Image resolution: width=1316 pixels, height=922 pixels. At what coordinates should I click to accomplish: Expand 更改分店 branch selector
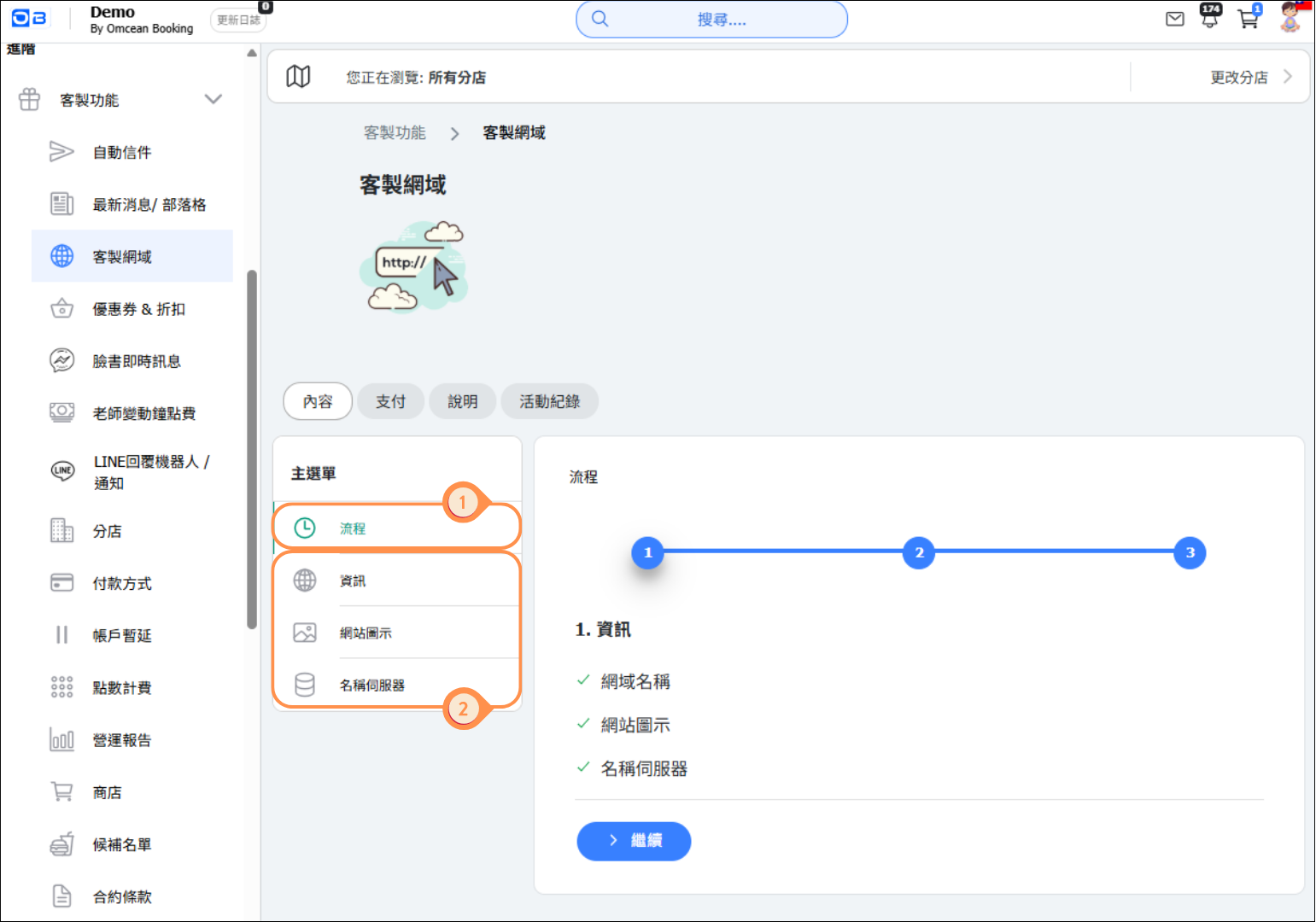coord(1249,77)
